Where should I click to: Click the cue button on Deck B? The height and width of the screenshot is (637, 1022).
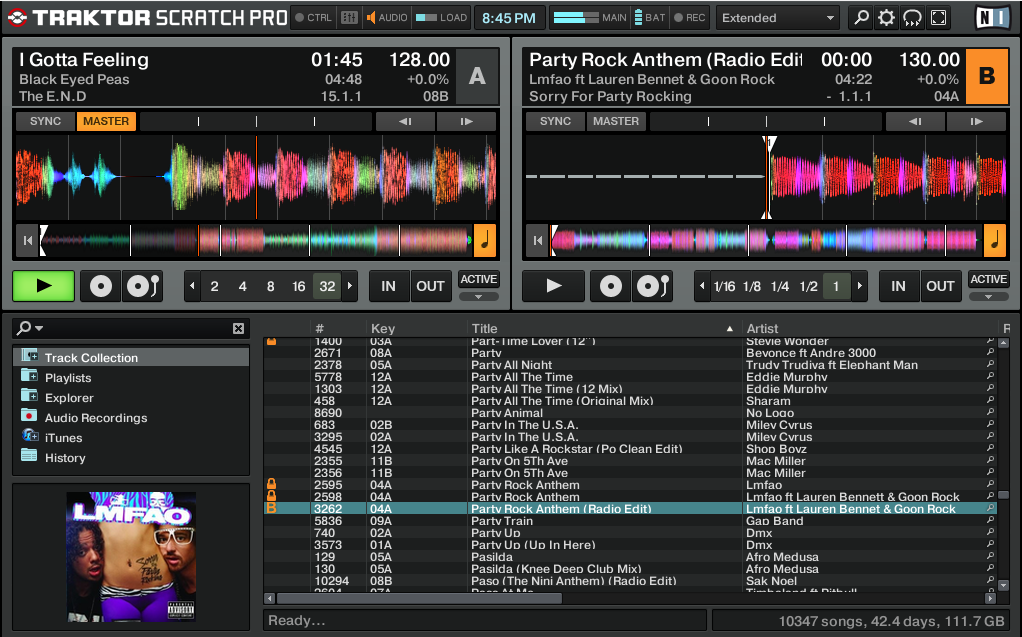pyautogui.click(x=610, y=286)
